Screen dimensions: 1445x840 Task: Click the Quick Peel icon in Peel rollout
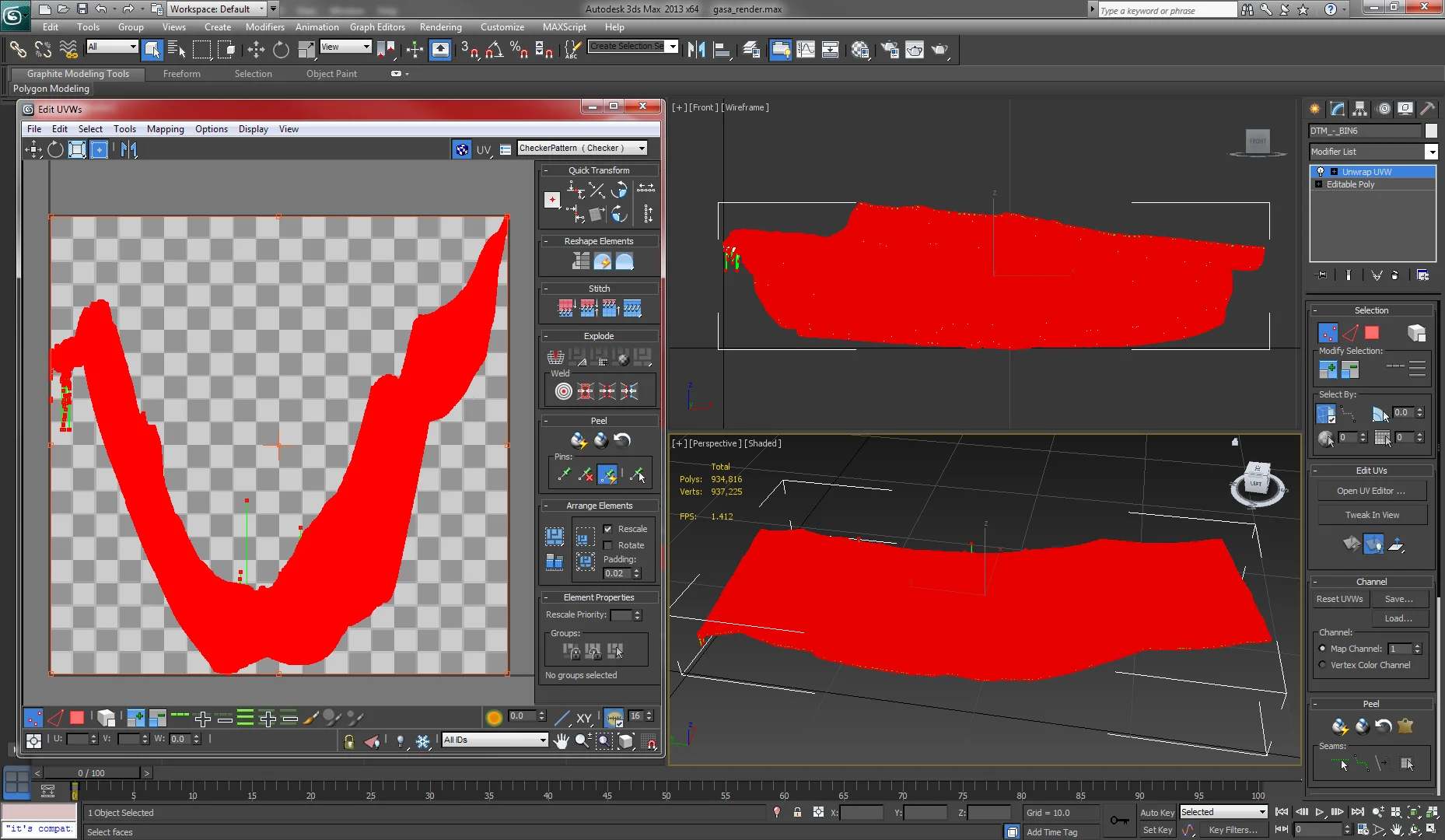tap(579, 440)
